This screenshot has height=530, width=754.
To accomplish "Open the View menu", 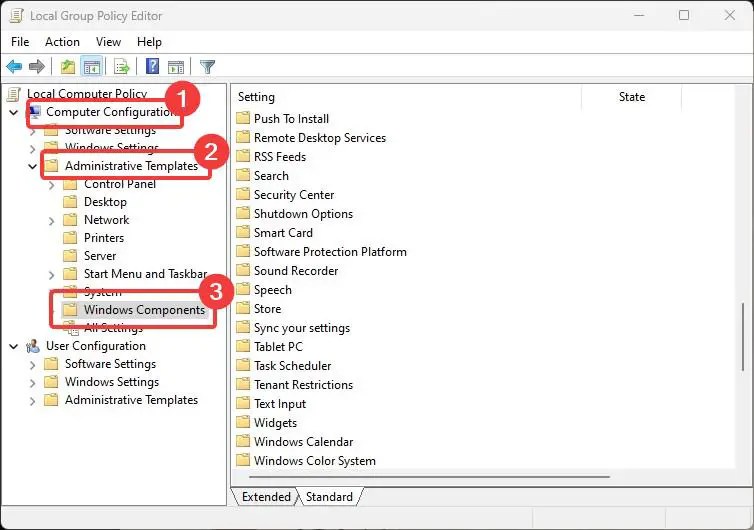I will click(108, 42).
